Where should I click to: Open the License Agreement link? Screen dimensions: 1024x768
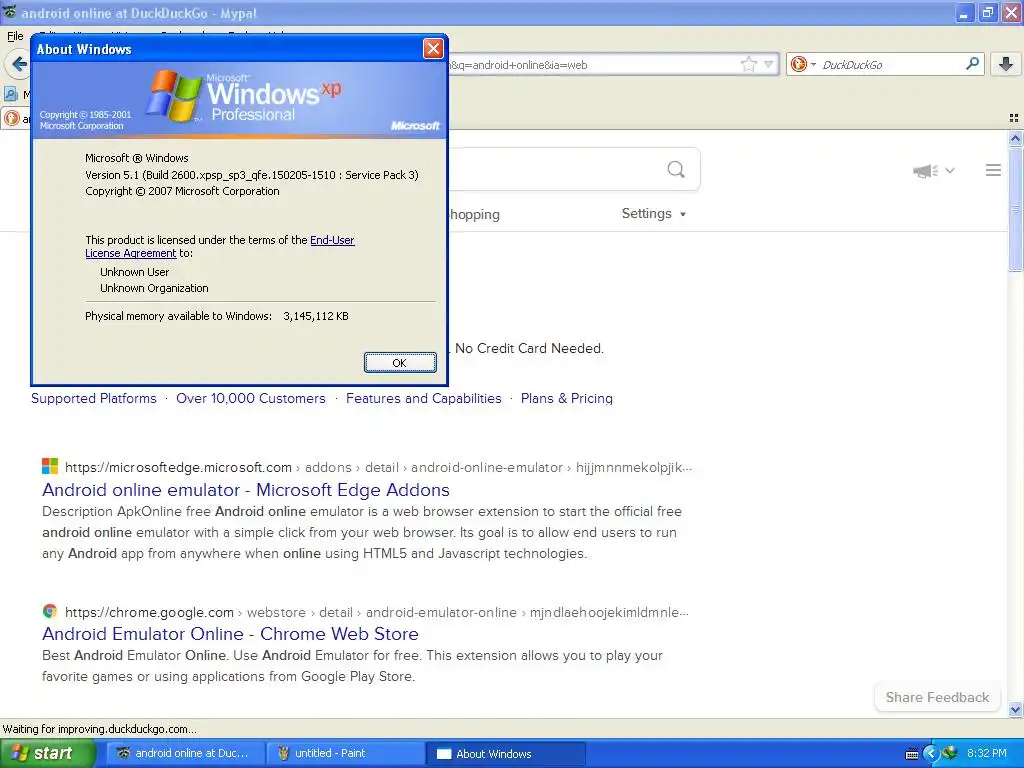click(x=131, y=253)
